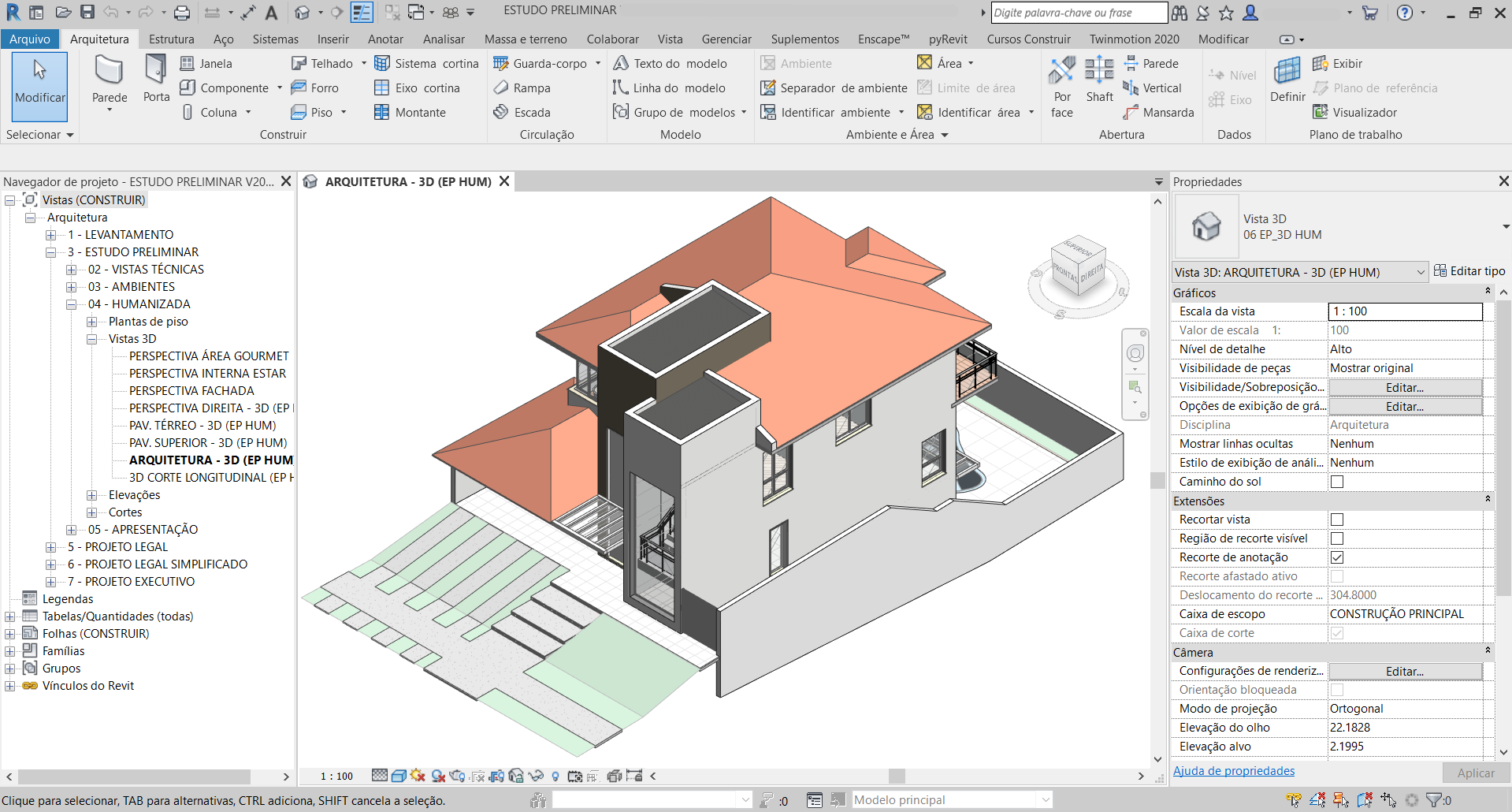Click Editar for Visibilidade/Sobreposição
Viewport: 1512px width, 812px height.
pos(1405,388)
